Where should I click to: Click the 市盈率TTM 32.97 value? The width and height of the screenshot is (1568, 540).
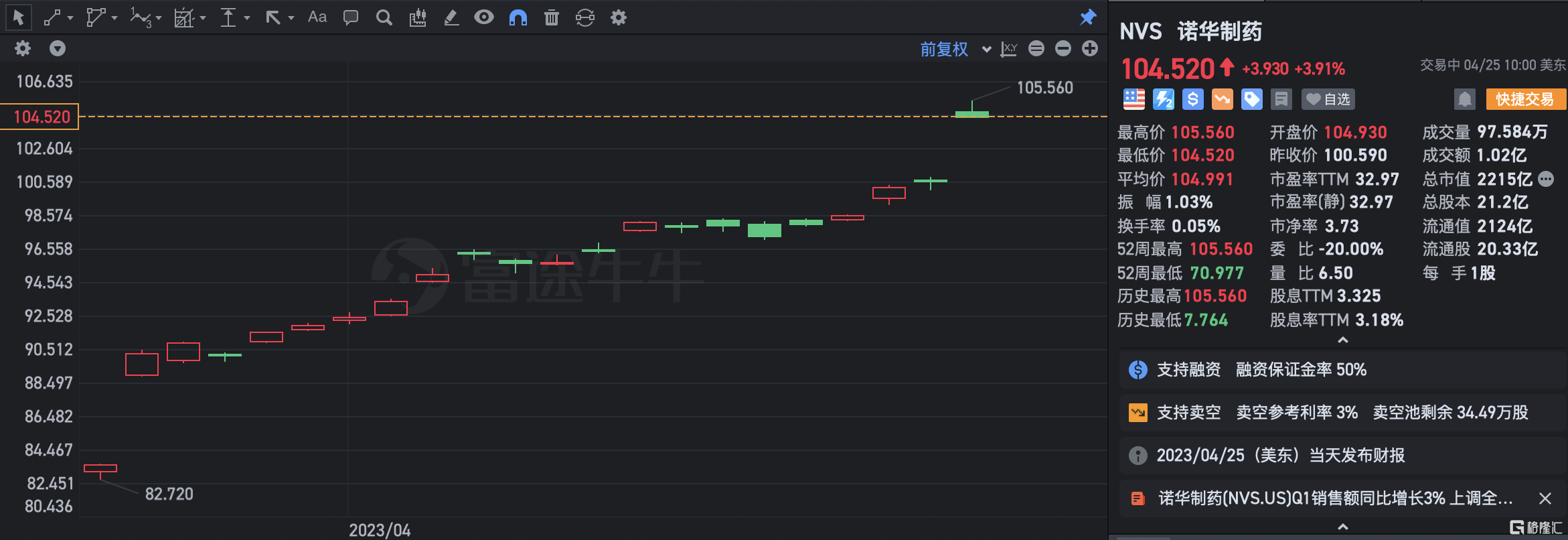1377,179
